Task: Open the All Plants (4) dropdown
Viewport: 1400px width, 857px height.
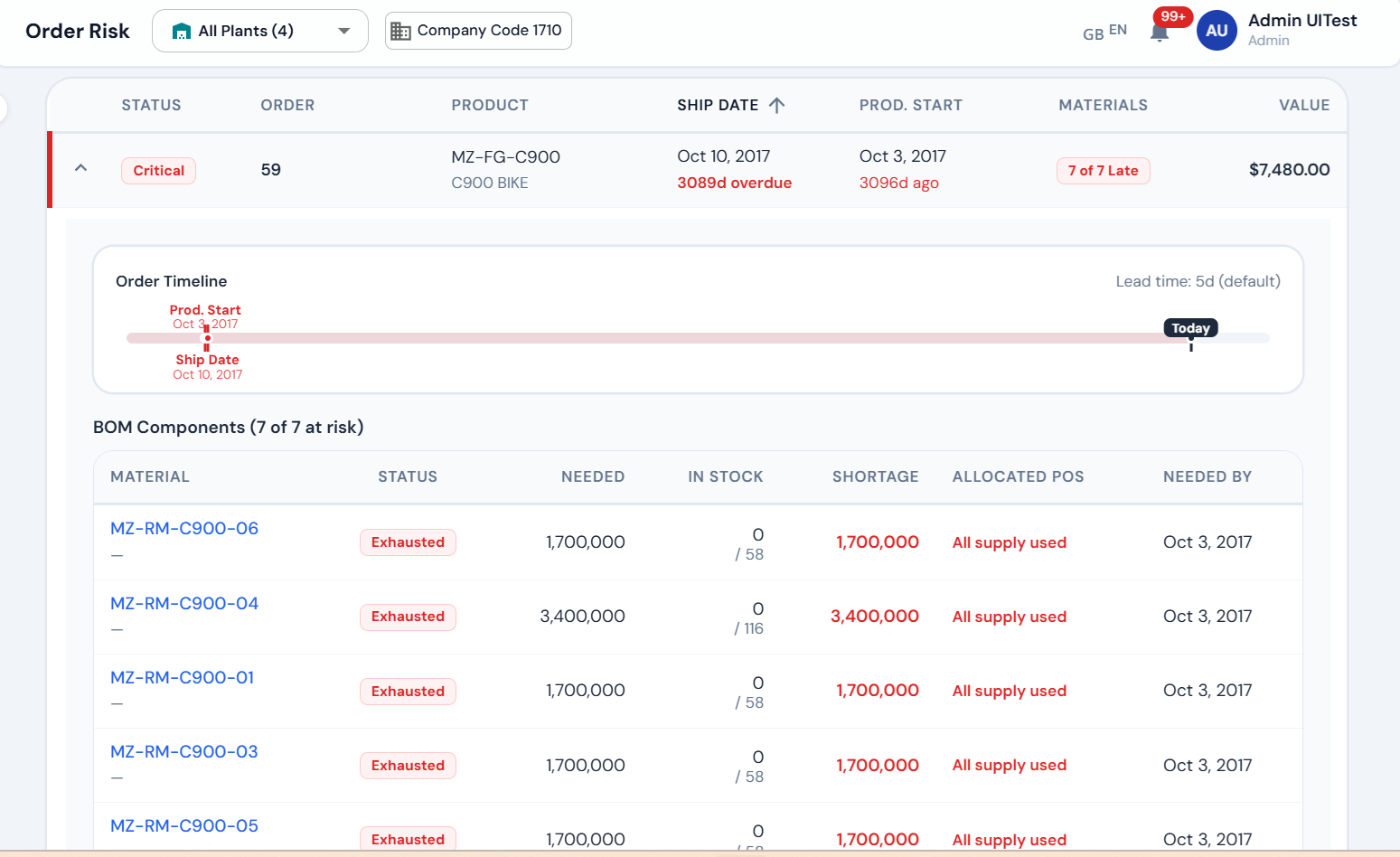Action: 260,31
